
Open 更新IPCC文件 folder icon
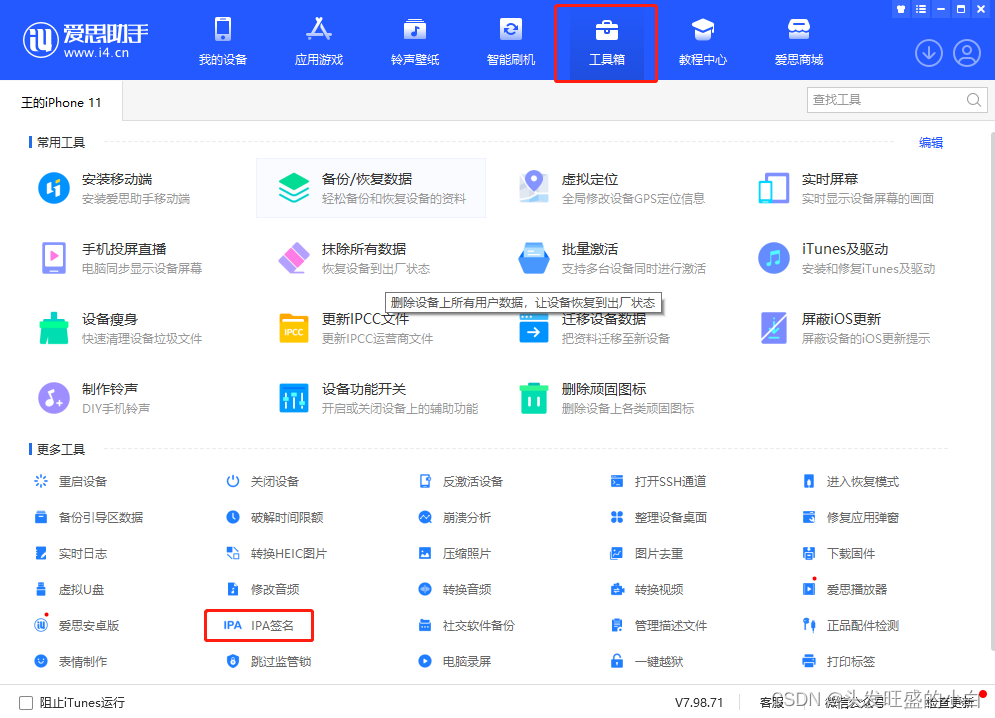pyautogui.click(x=294, y=328)
